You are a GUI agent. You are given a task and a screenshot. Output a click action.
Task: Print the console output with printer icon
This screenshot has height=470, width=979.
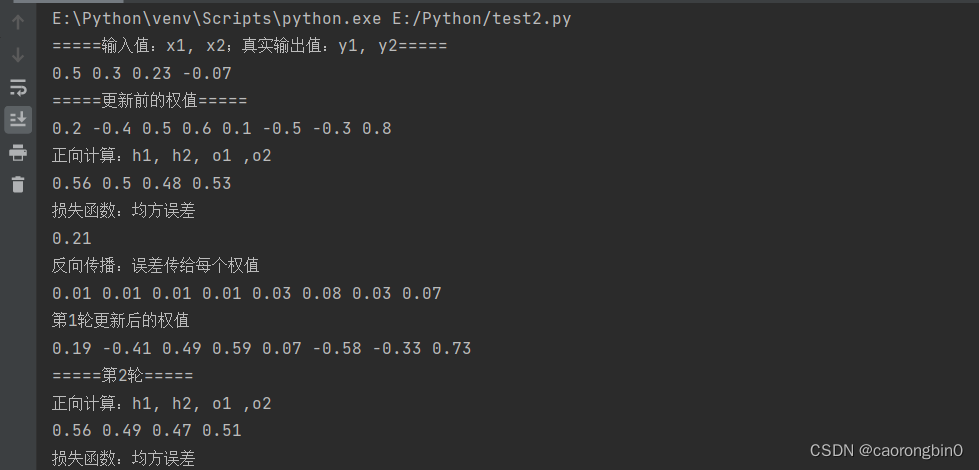(18, 152)
